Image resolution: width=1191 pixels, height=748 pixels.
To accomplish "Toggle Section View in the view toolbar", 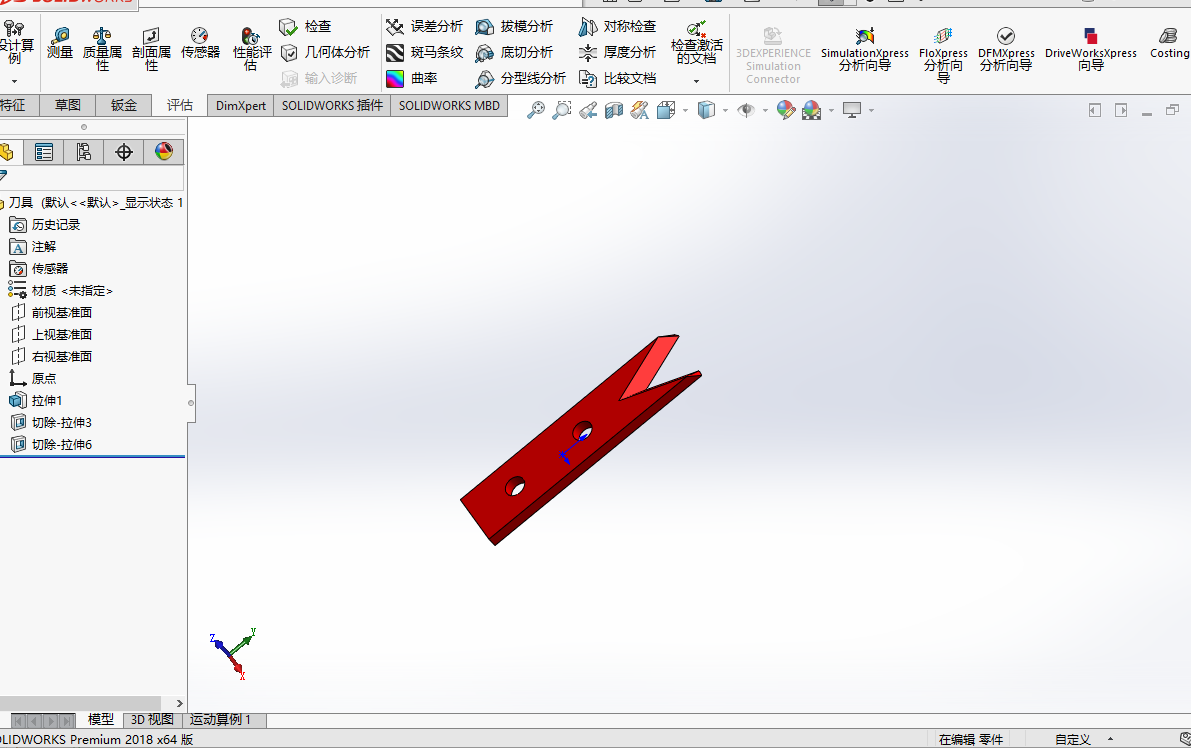I will pyautogui.click(x=614, y=111).
